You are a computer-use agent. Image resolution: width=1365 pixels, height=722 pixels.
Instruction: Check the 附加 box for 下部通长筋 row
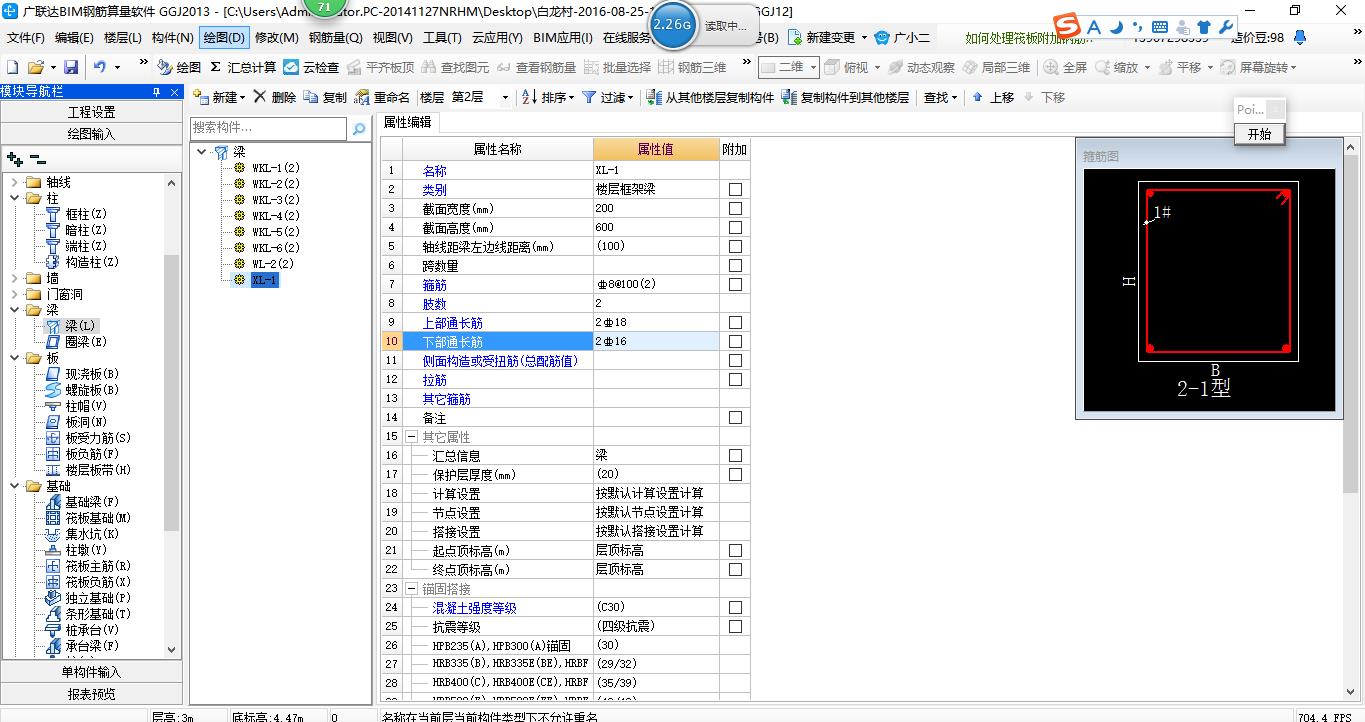tap(735, 341)
